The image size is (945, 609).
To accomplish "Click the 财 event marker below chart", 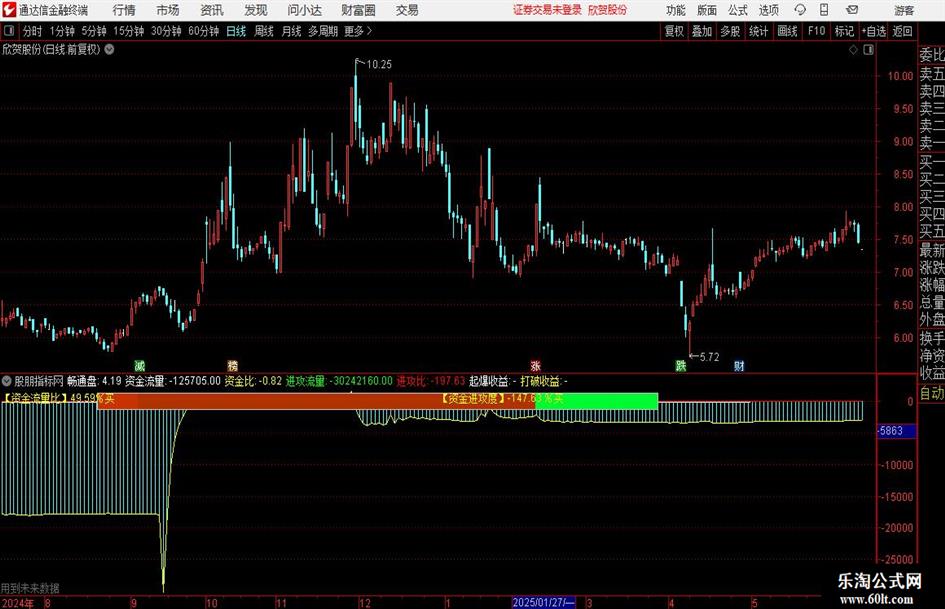I will click(739, 365).
